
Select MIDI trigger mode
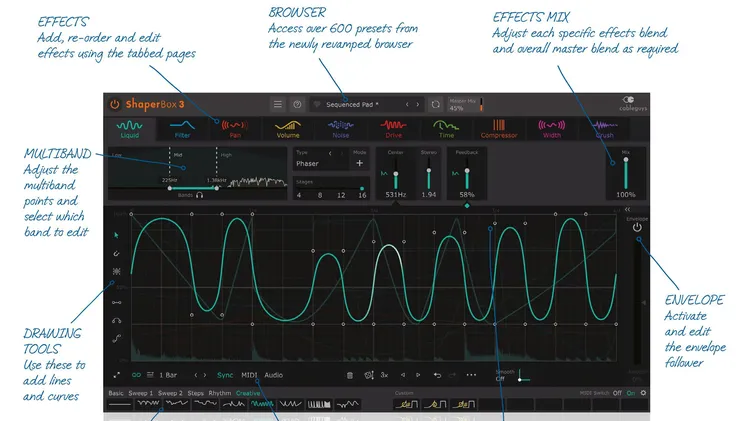pyautogui.click(x=249, y=375)
